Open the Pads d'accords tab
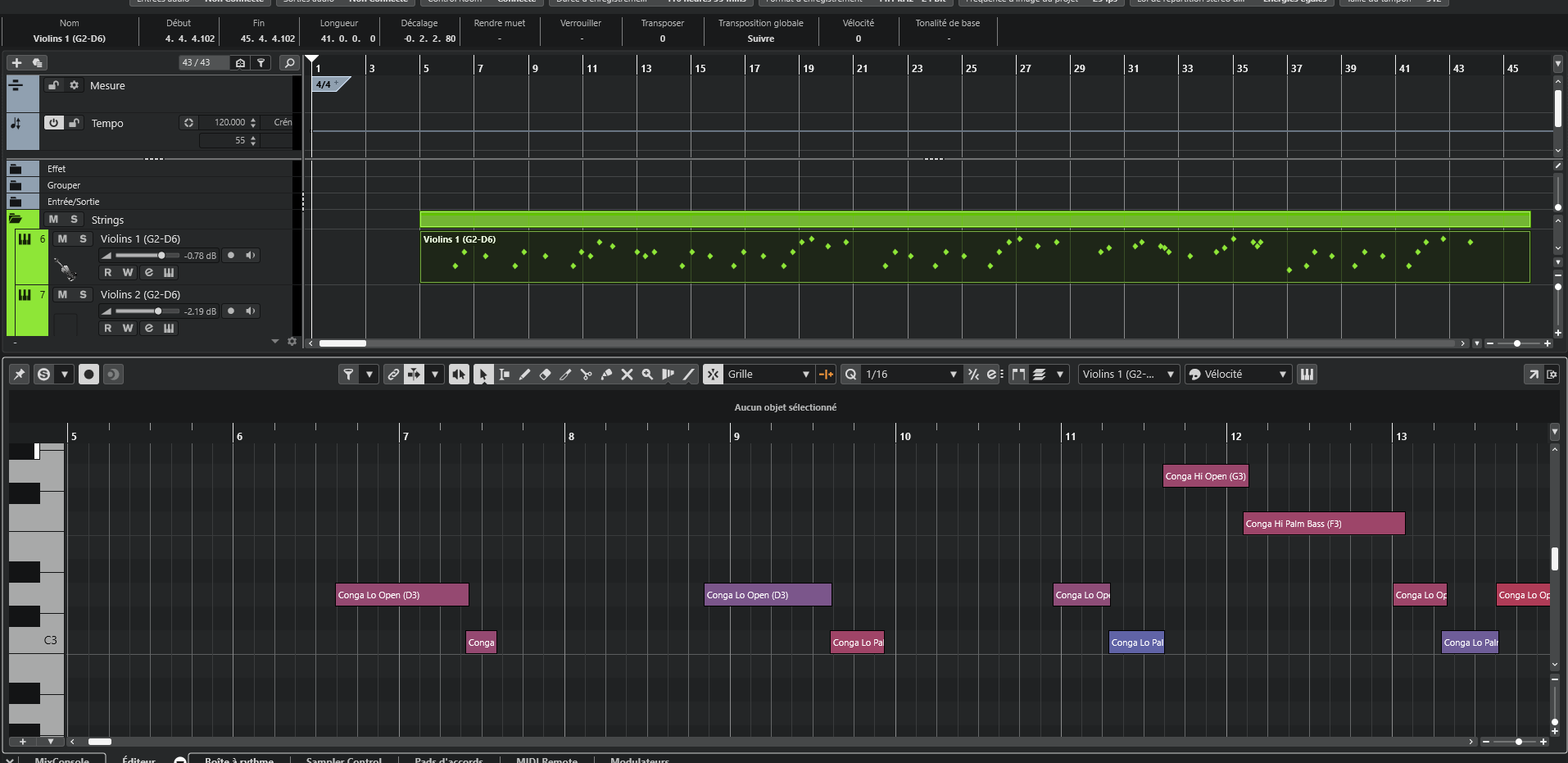Viewport: 1568px width, 763px height. [448, 760]
